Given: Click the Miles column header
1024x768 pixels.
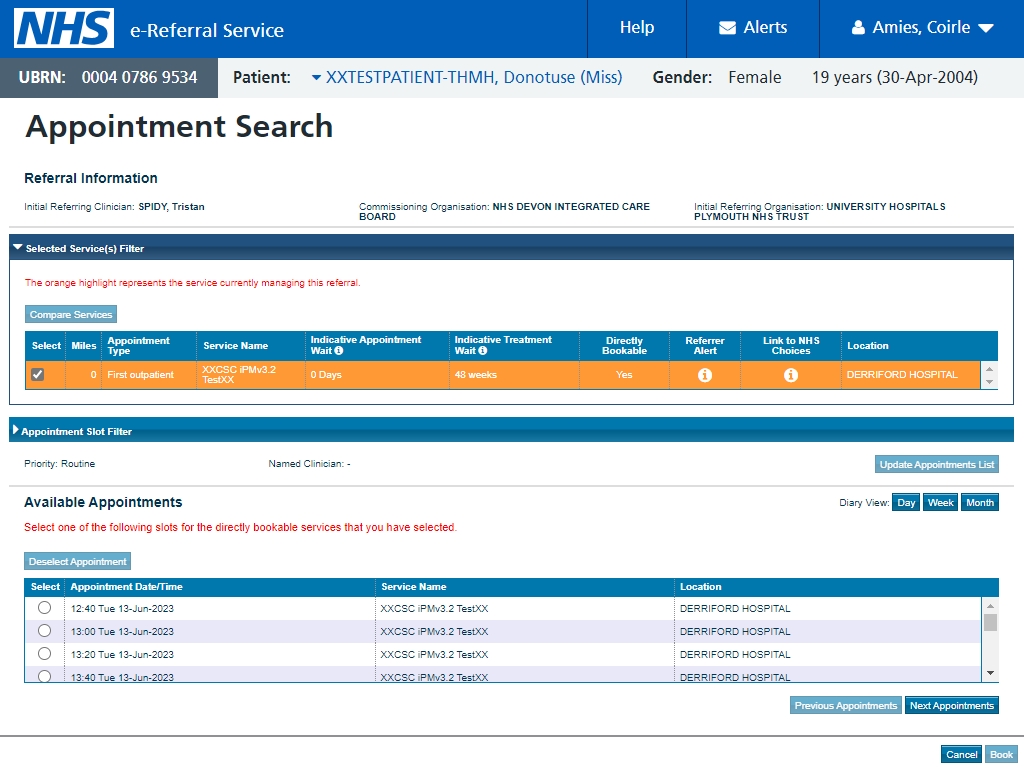Looking at the screenshot, I should 84,345.
